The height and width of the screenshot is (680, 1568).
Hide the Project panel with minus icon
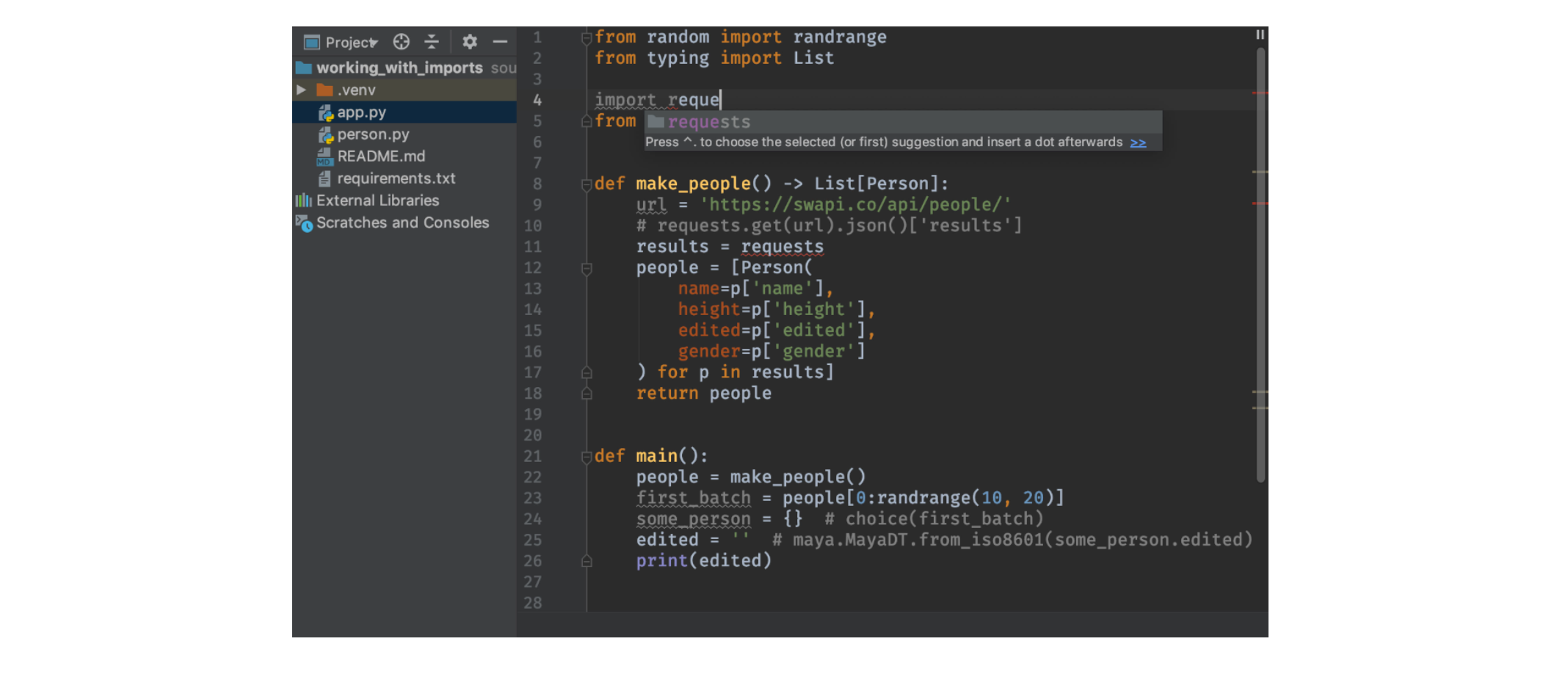500,42
